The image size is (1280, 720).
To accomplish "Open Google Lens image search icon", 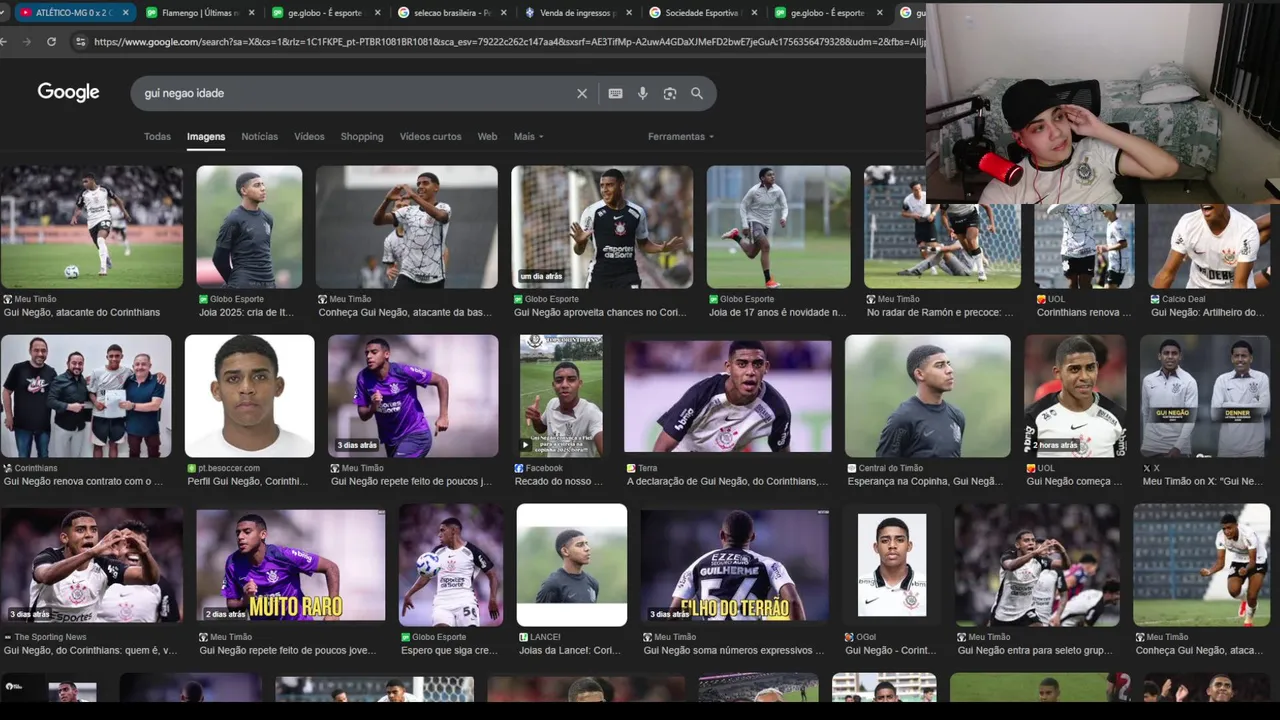I will pos(670,93).
